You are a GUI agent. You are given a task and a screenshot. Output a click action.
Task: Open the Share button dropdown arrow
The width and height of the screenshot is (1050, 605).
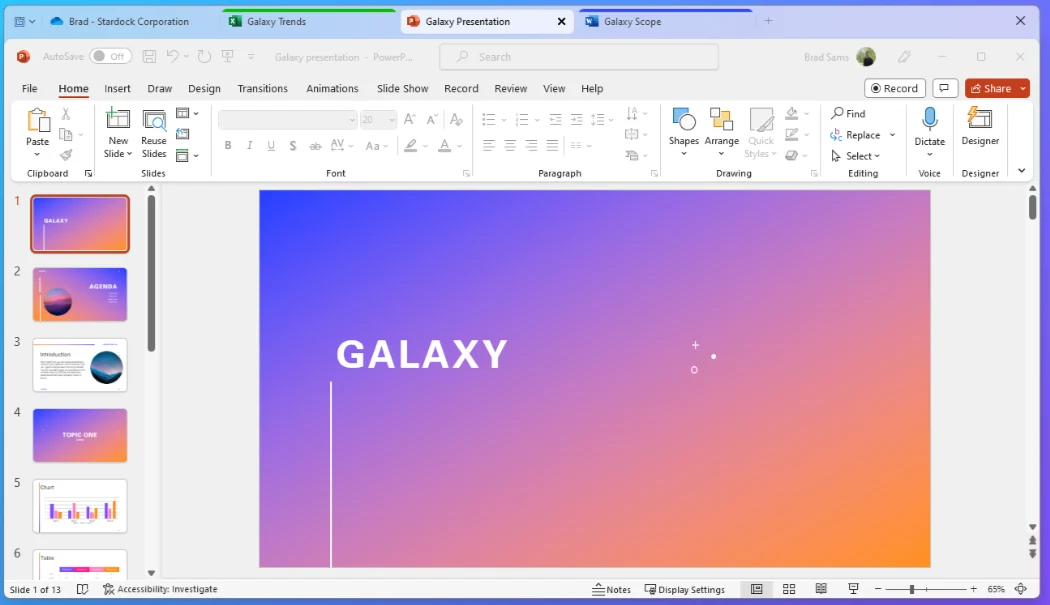[x=1023, y=88]
